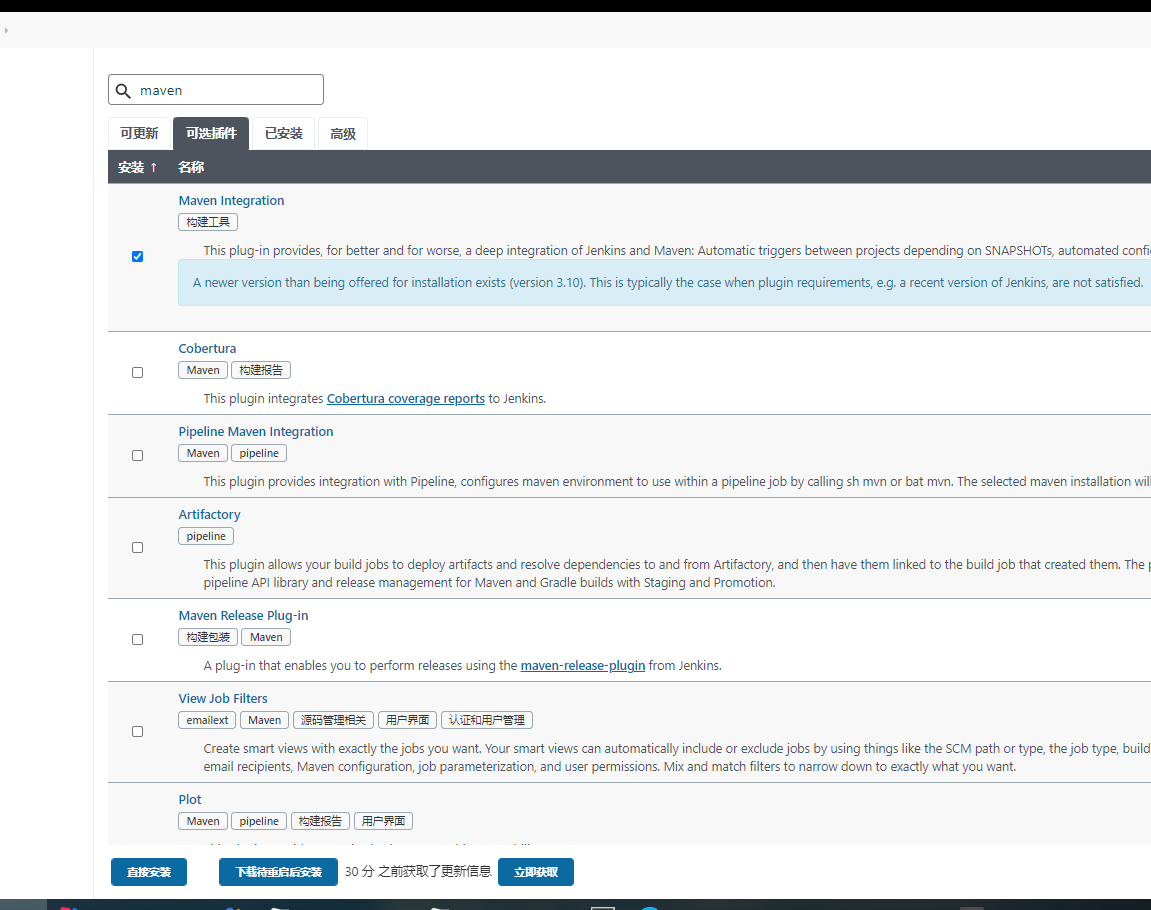Uncheck the Maven Integration plugin checkbox
The height and width of the screenshot is (910, 1151).
[x=137, y=256]
